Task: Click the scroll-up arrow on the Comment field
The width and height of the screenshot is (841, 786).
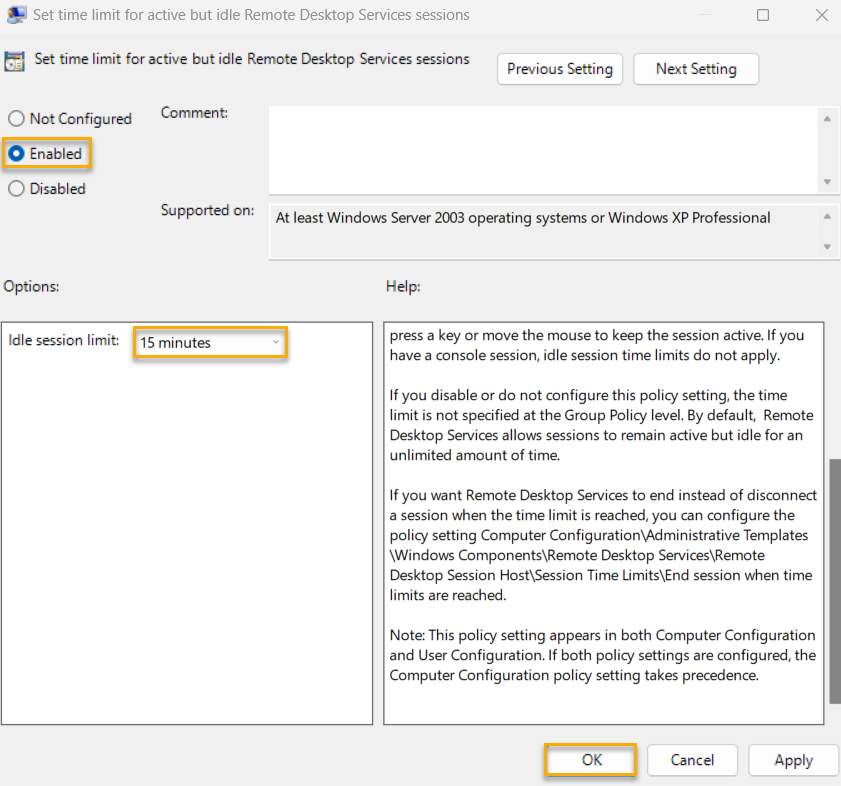Action: pyautogui.click(x=828, y=117)
